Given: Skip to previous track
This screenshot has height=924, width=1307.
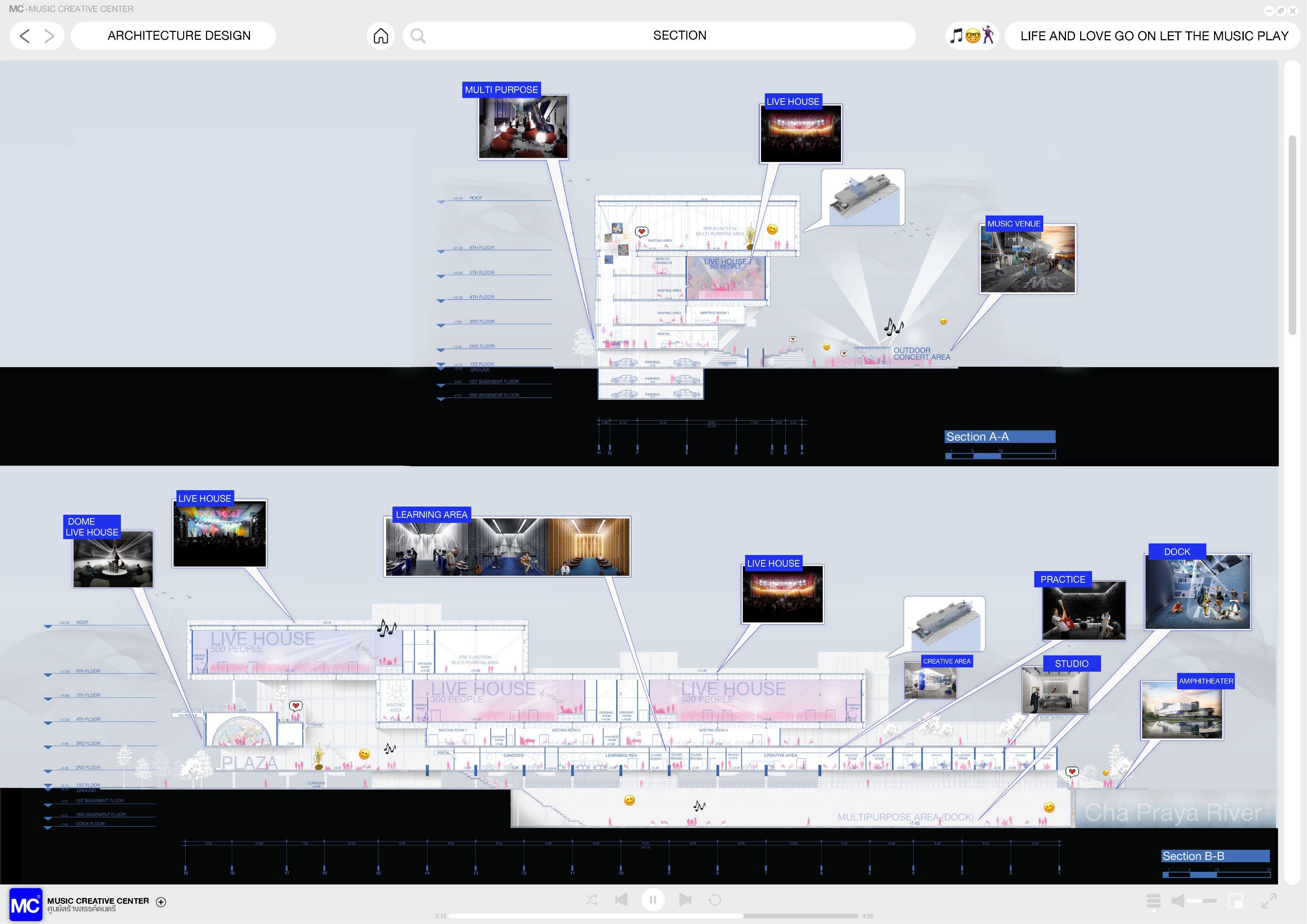Looking at the screenshot, I should (x=621, y=899).
